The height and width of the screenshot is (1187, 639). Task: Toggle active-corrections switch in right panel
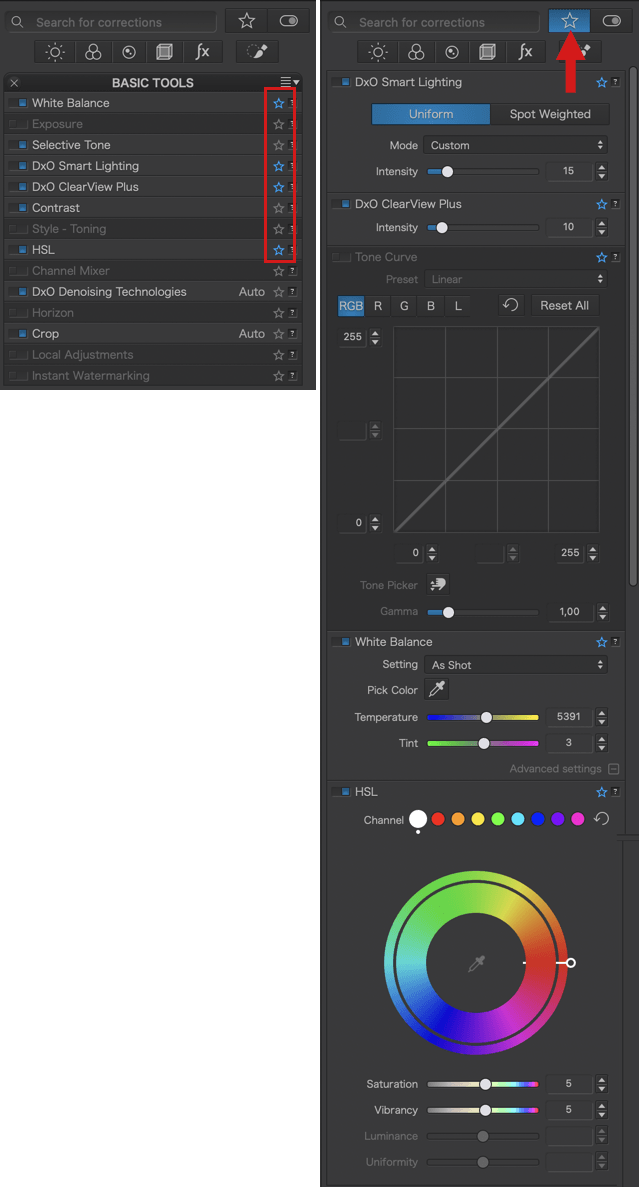click(x=611, y=21)
